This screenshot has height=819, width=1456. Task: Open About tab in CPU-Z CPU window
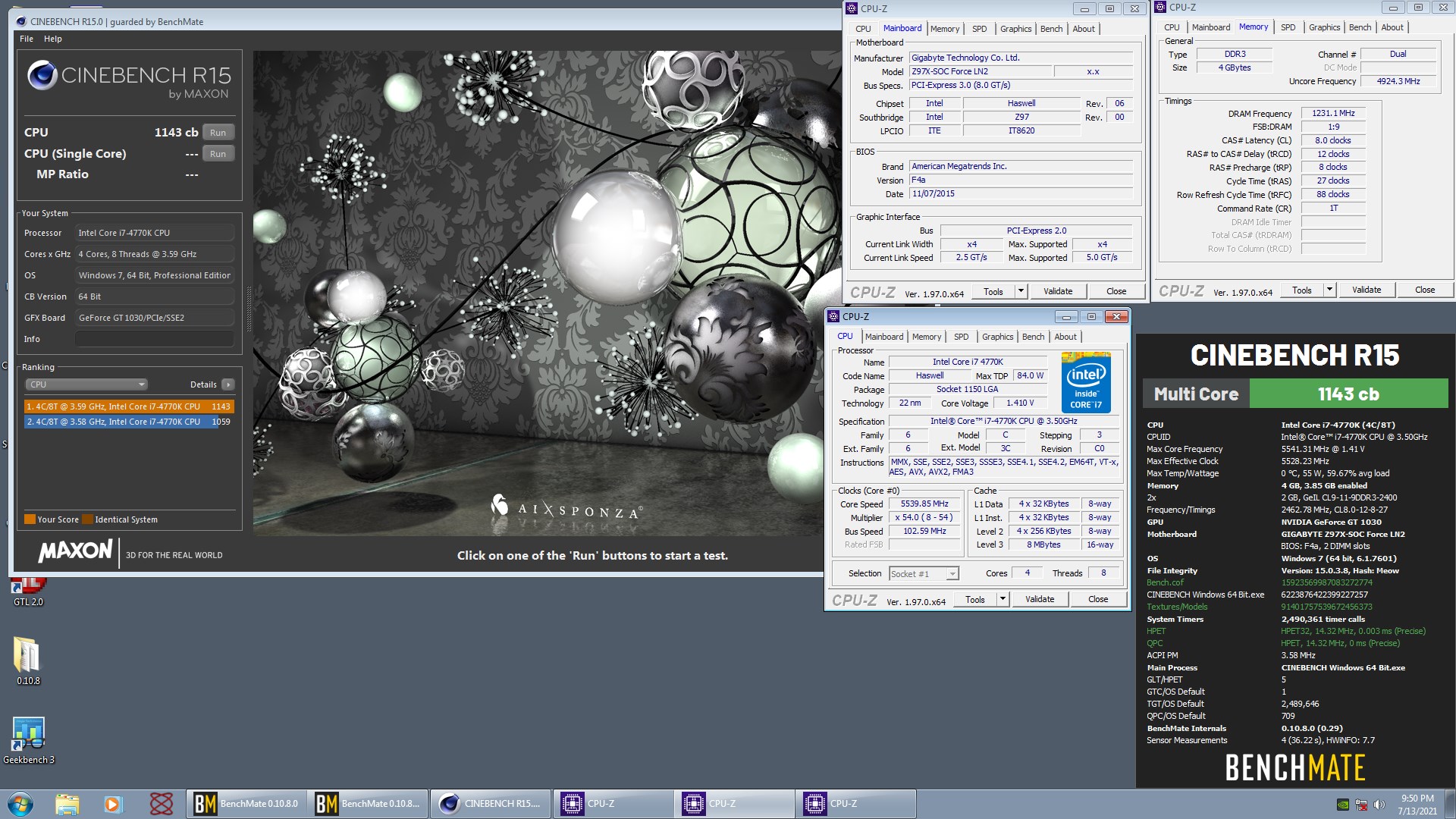click(x=1065, y=337)
